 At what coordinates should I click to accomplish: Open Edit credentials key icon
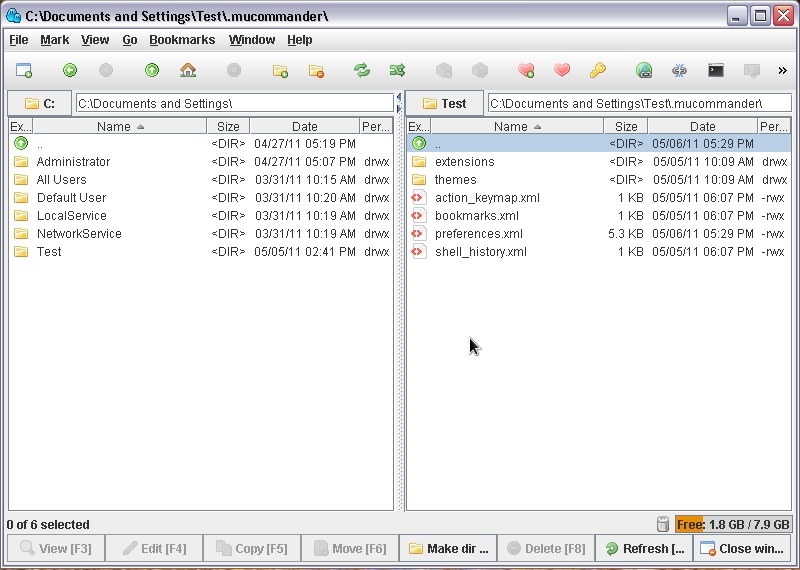597,70
